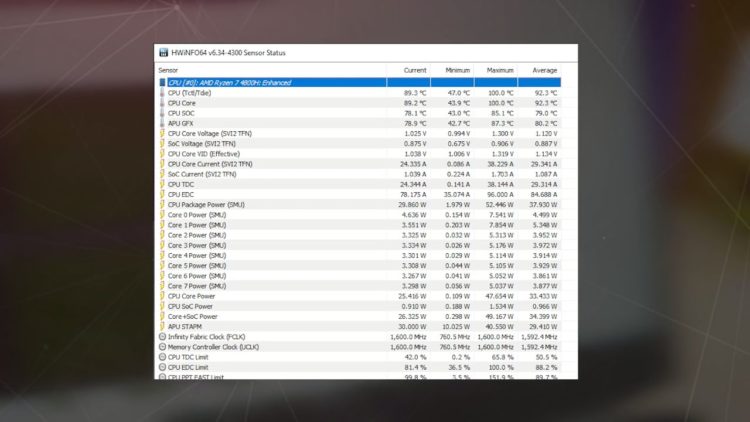This screenshot has height=422, width=750.
Task: Click lightning icon beside SoC Voltage (SVI2 TFN)
Action: click(162, 144)
